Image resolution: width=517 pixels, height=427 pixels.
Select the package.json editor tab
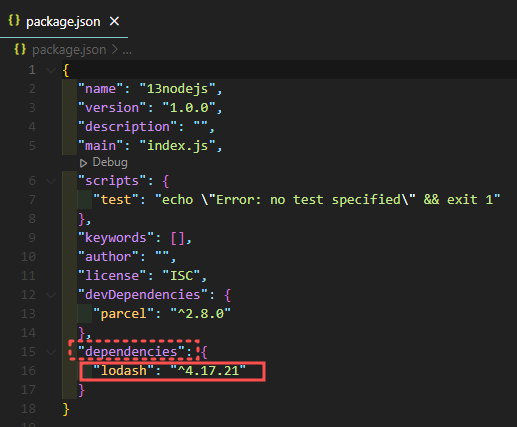coord(64,21)
